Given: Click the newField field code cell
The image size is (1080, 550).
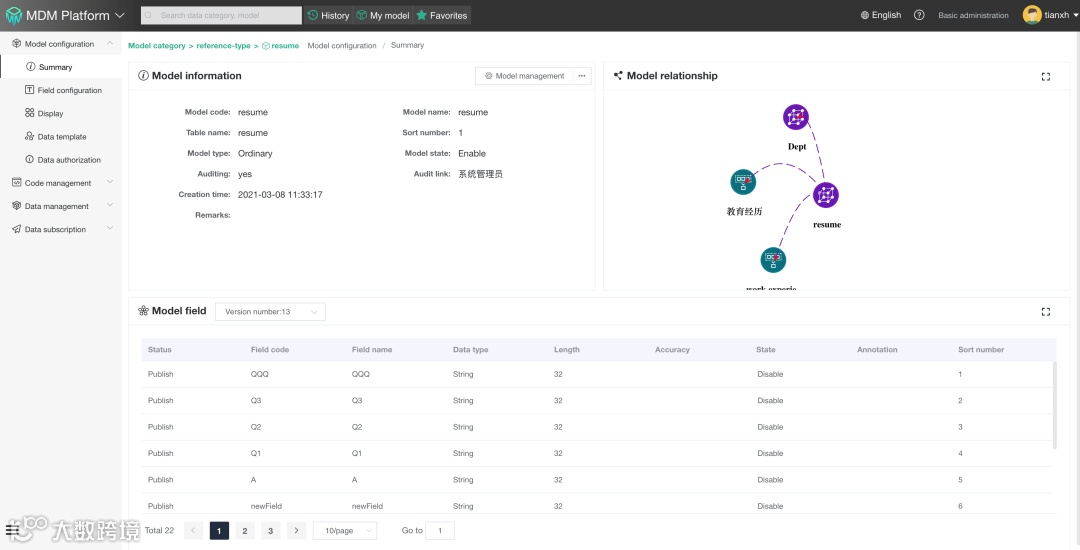Looking at the screenshot, I should (267, 506).
